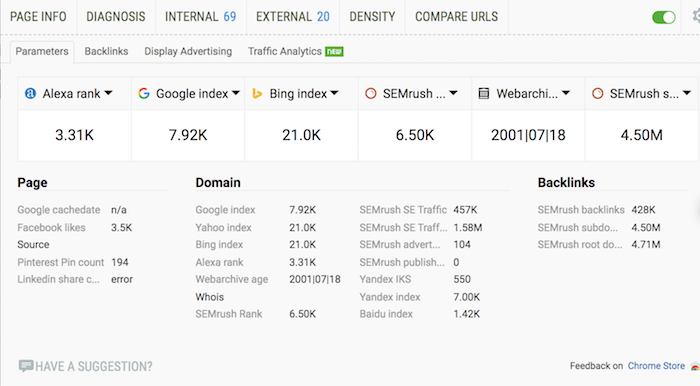Open settings gear icon
Image resolution: width=700 pixels, height=386 pixels.
(696, 17)
